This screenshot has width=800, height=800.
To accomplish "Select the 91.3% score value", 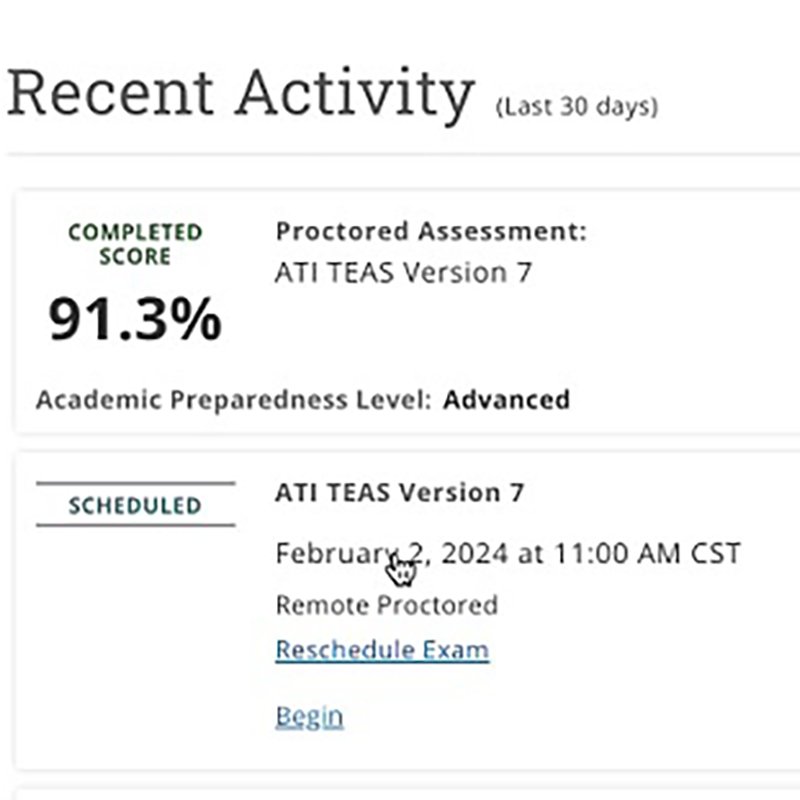I will tap(135, 319).
